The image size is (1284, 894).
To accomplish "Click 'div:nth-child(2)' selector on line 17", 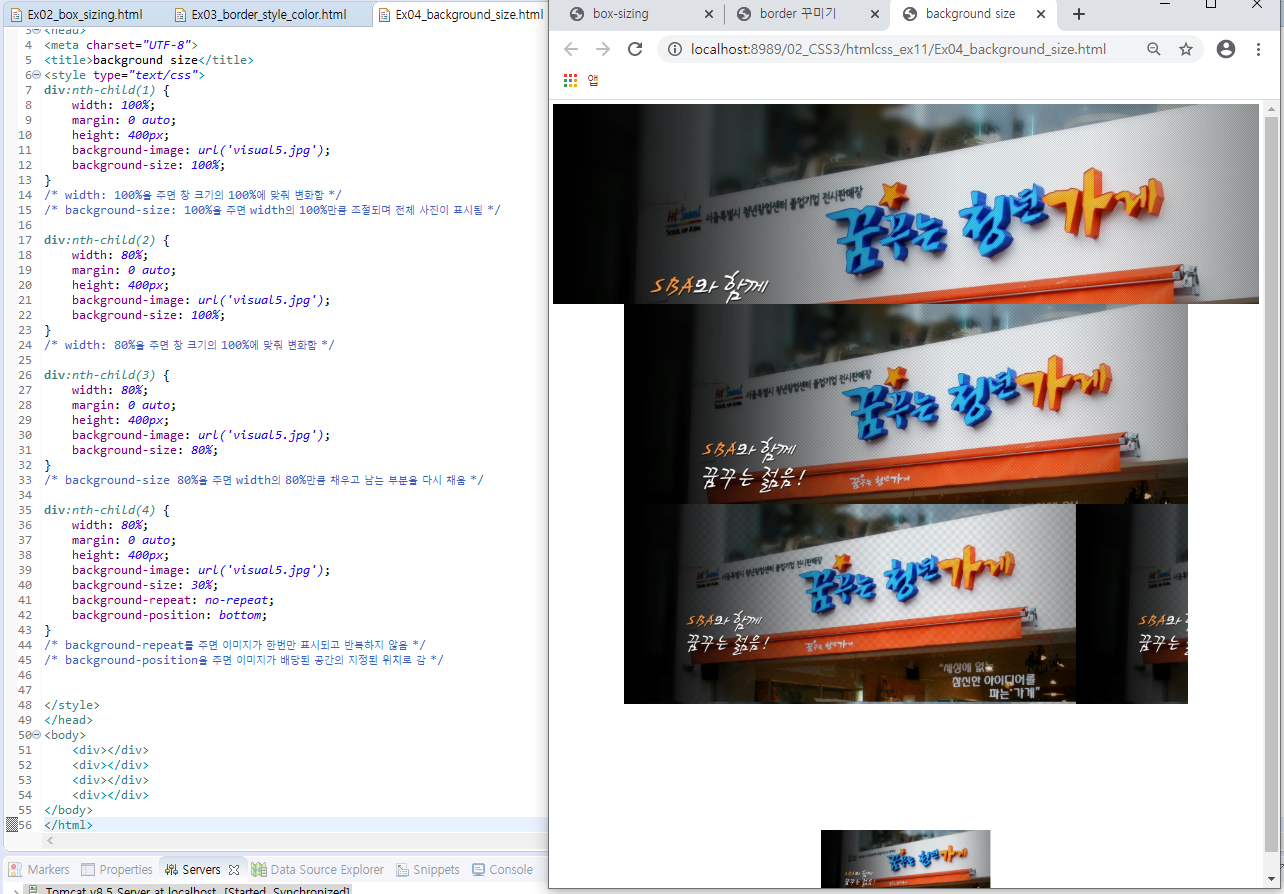I will tap(100, 240).
